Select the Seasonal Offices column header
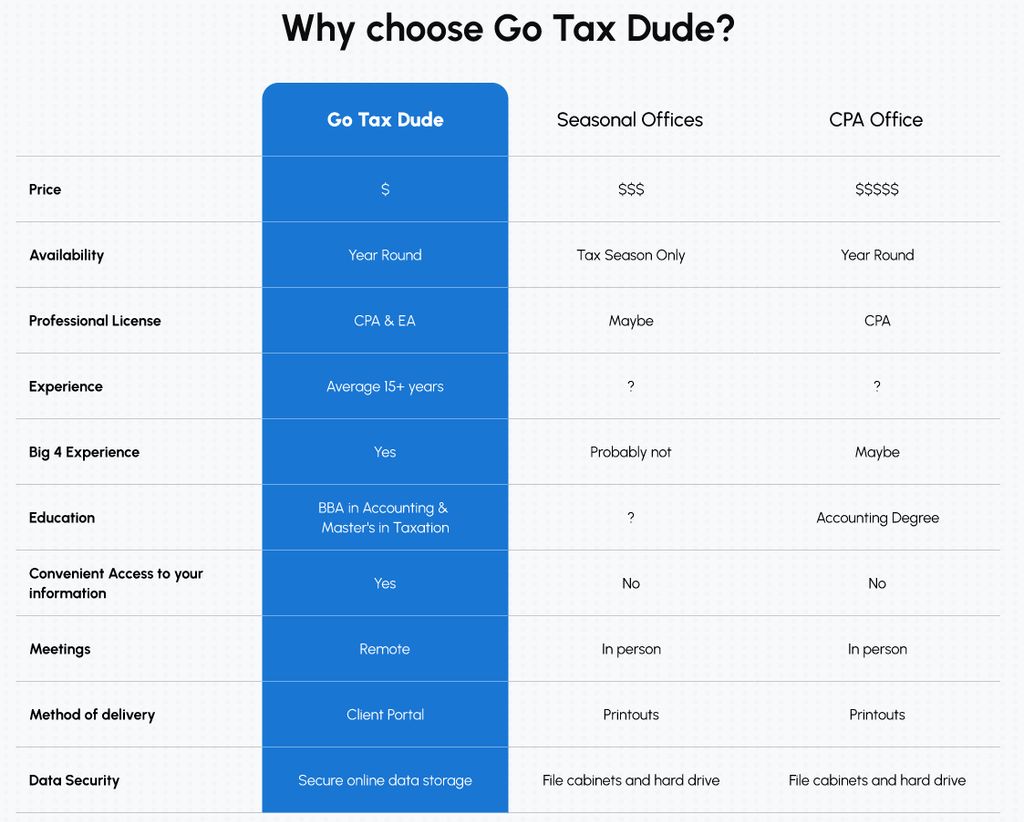 [630, 119]
